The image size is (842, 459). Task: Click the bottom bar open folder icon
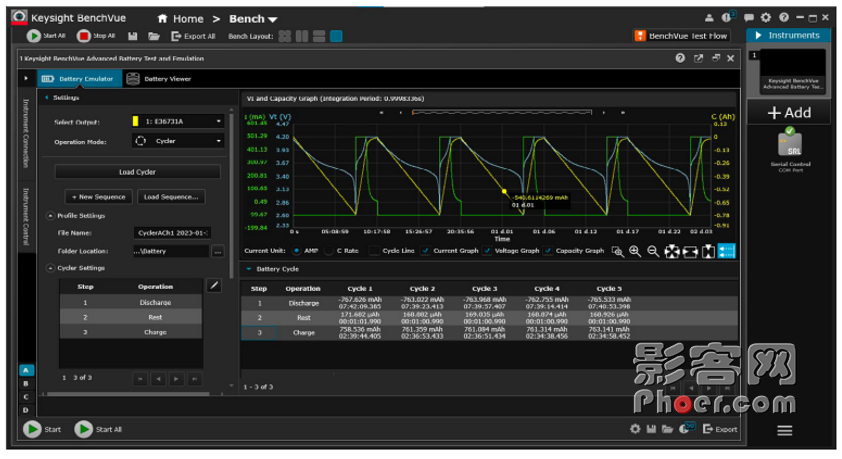tap(667, 429)
